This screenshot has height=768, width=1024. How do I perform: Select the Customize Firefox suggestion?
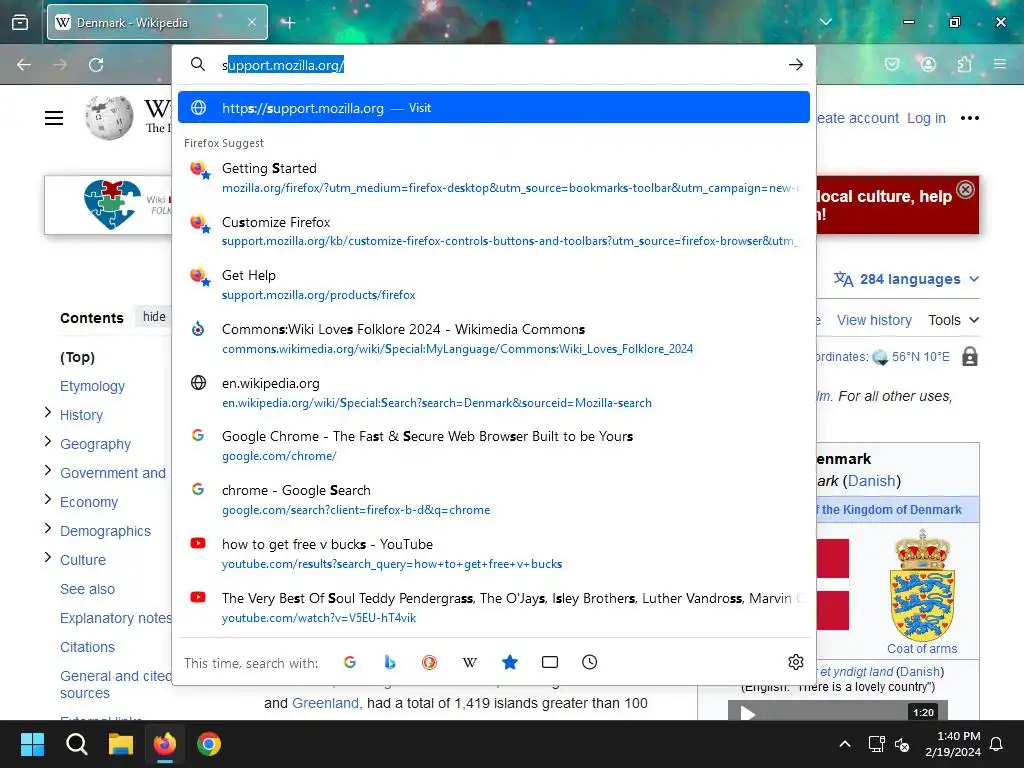coord(494,231)
